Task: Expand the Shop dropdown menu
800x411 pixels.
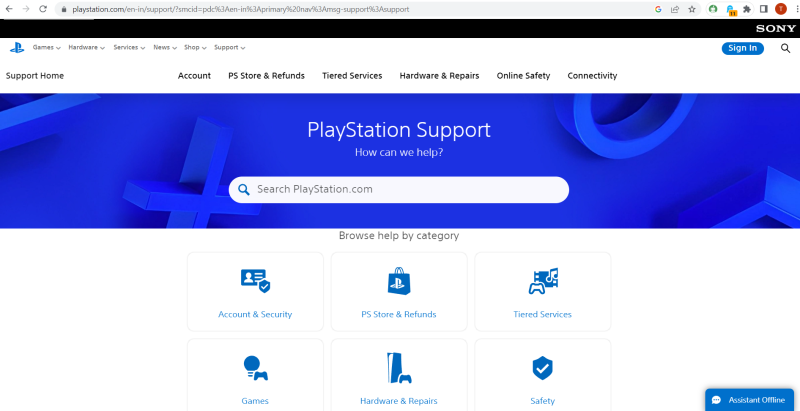Action: tap(195, 47)
